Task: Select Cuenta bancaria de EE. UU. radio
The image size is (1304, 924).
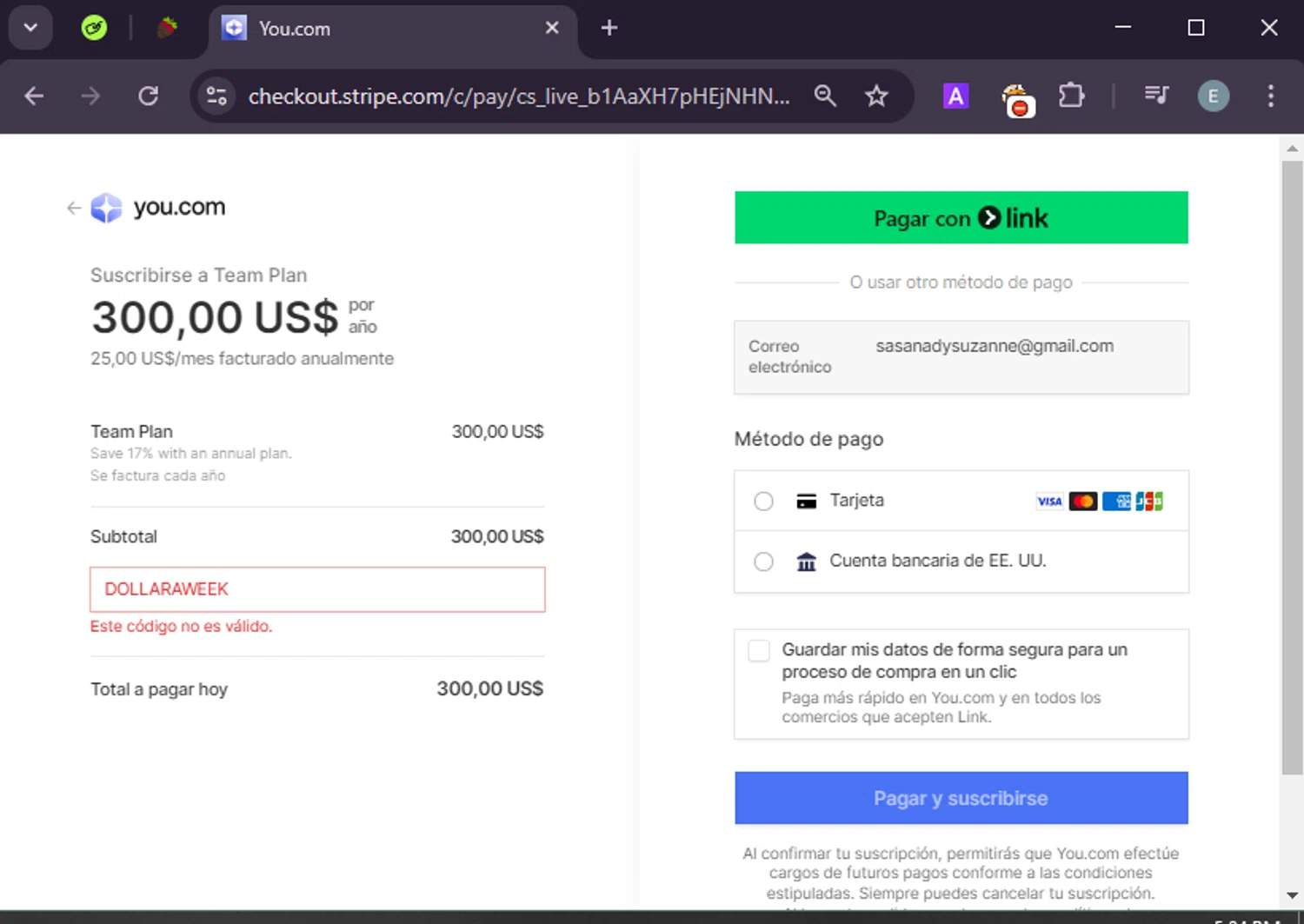Action: pyautogui.click(x=763, y=562)
